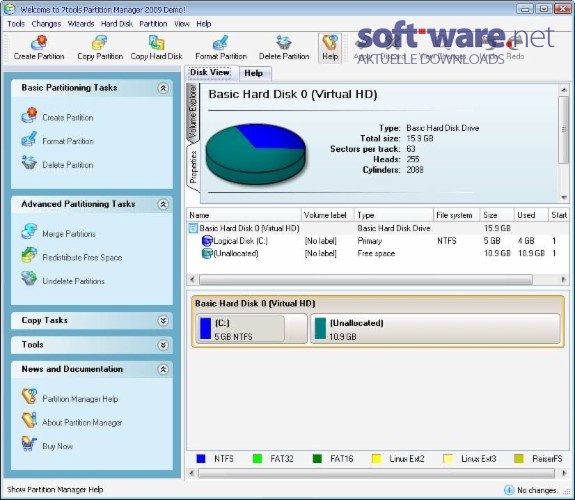
Task: Select the Volume Explorer vertical tab
Action: tap(193, 112)
